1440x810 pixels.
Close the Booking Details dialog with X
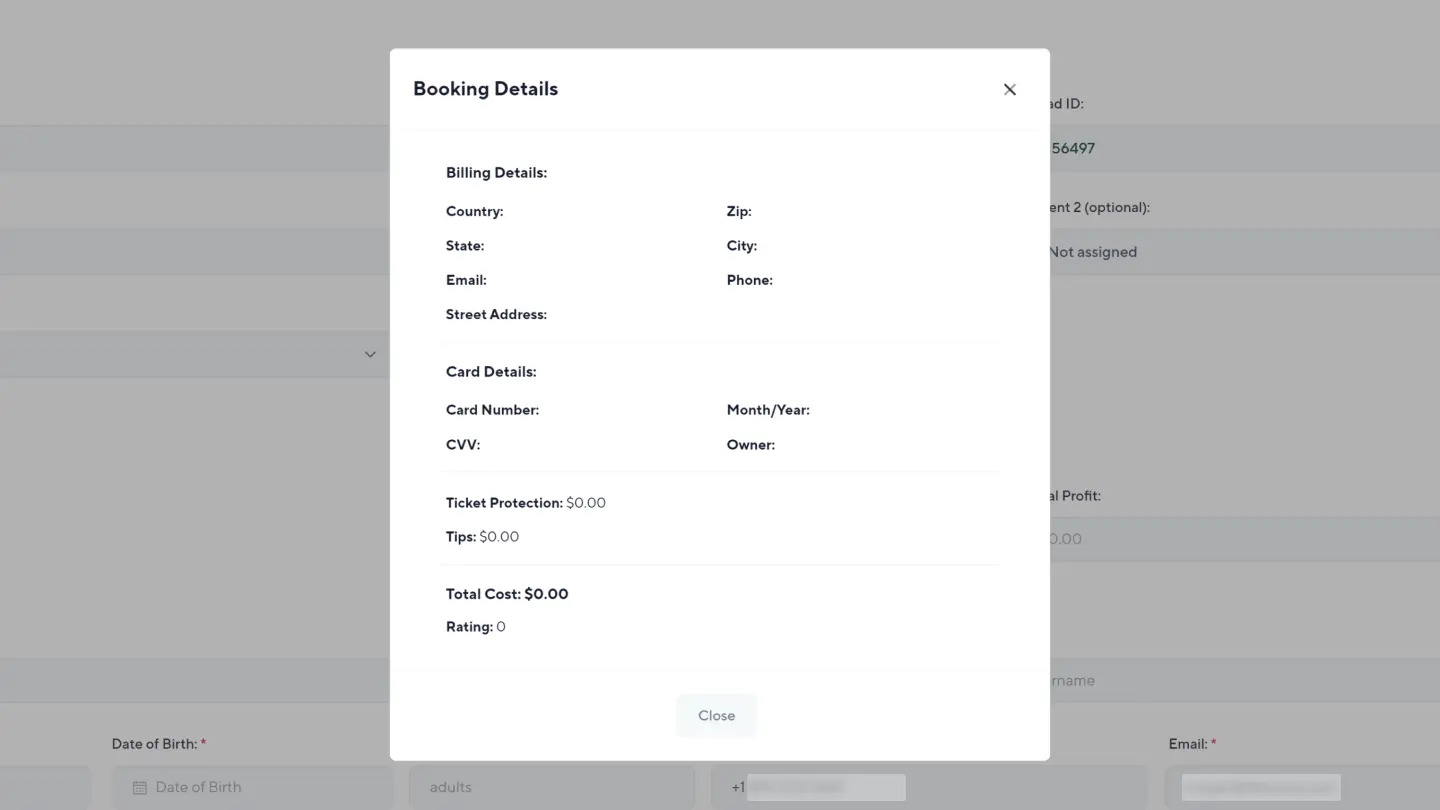1010,90
